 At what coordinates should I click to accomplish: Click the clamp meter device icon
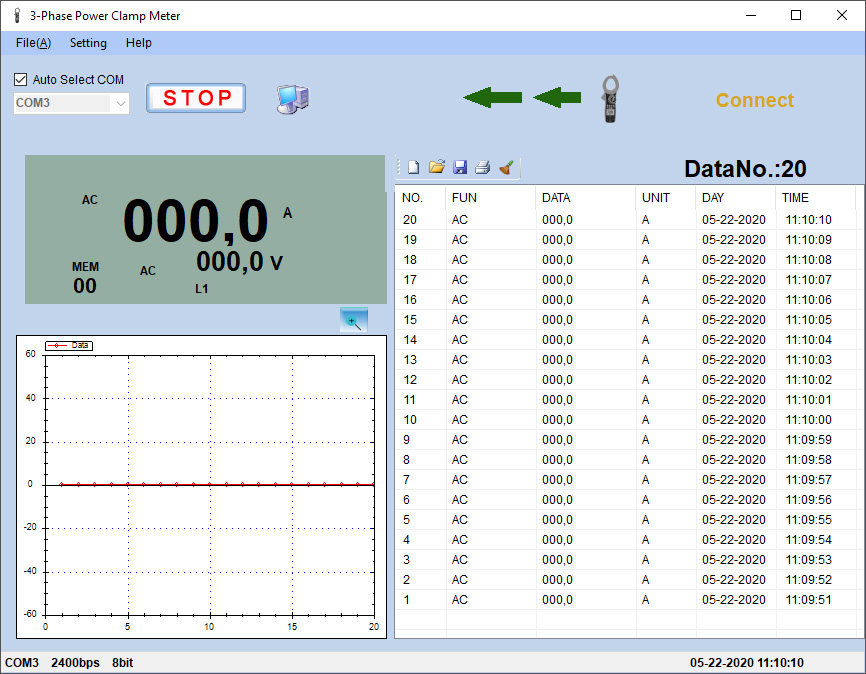pos(610,99)
